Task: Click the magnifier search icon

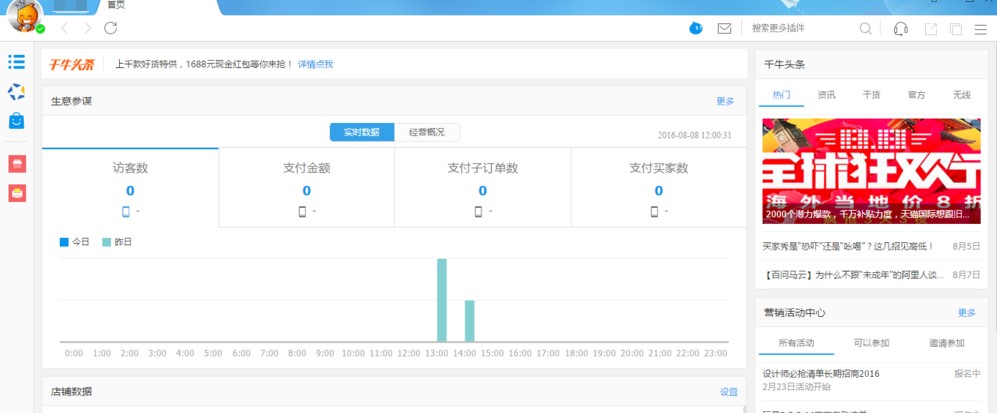Action: (x=866, y=29)
